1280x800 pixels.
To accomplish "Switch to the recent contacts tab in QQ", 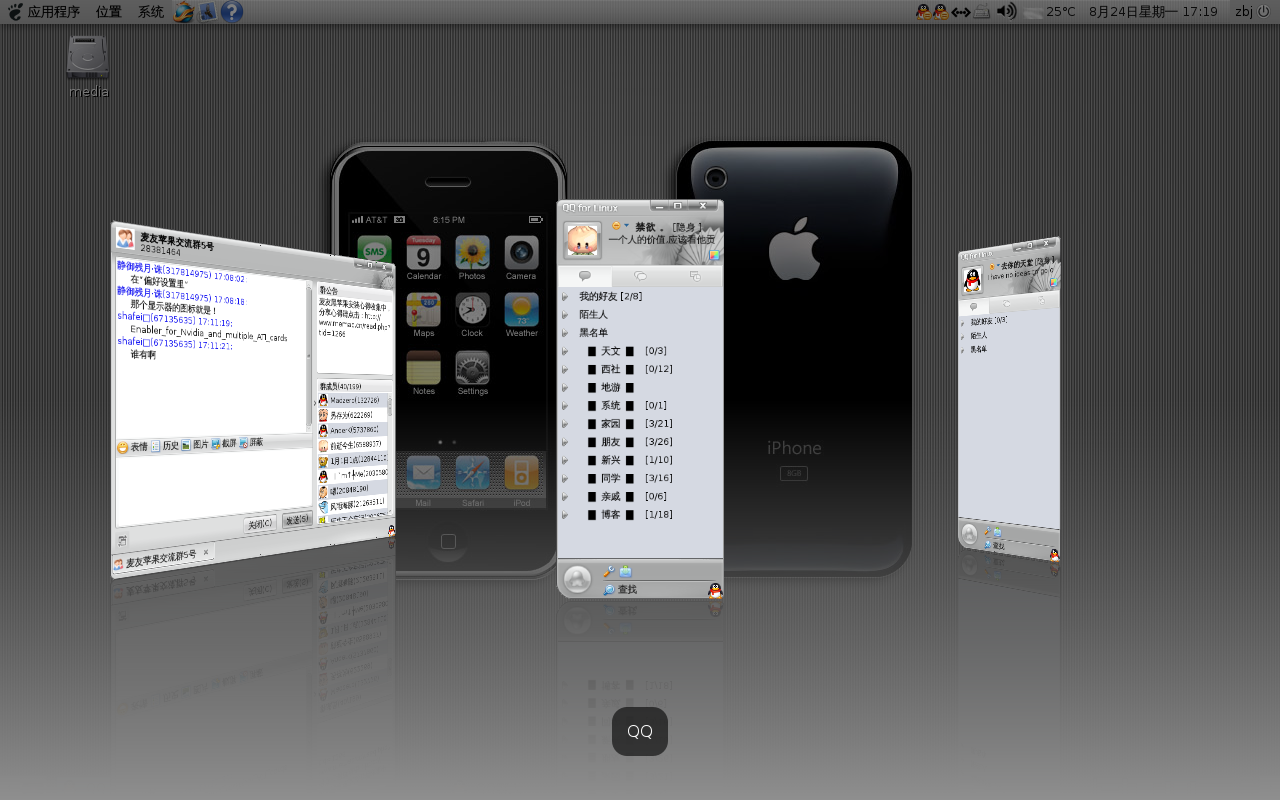I will (695, 276).
